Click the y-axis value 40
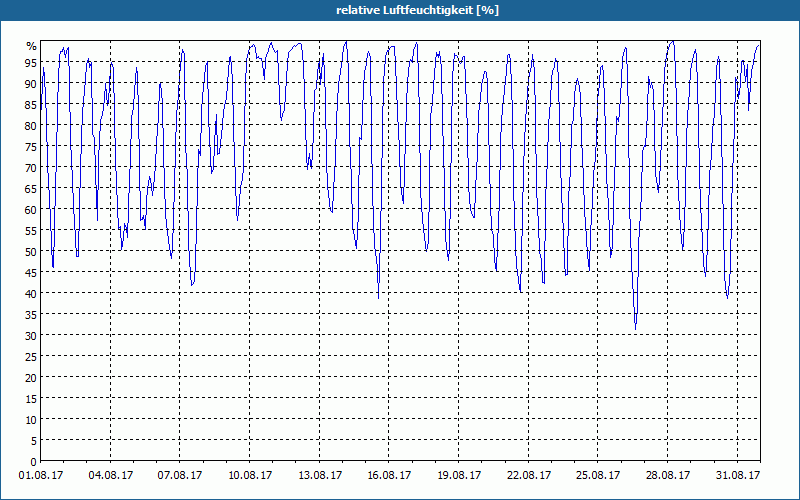The width and height of the screenshot is (800, 500). (31, 293)
